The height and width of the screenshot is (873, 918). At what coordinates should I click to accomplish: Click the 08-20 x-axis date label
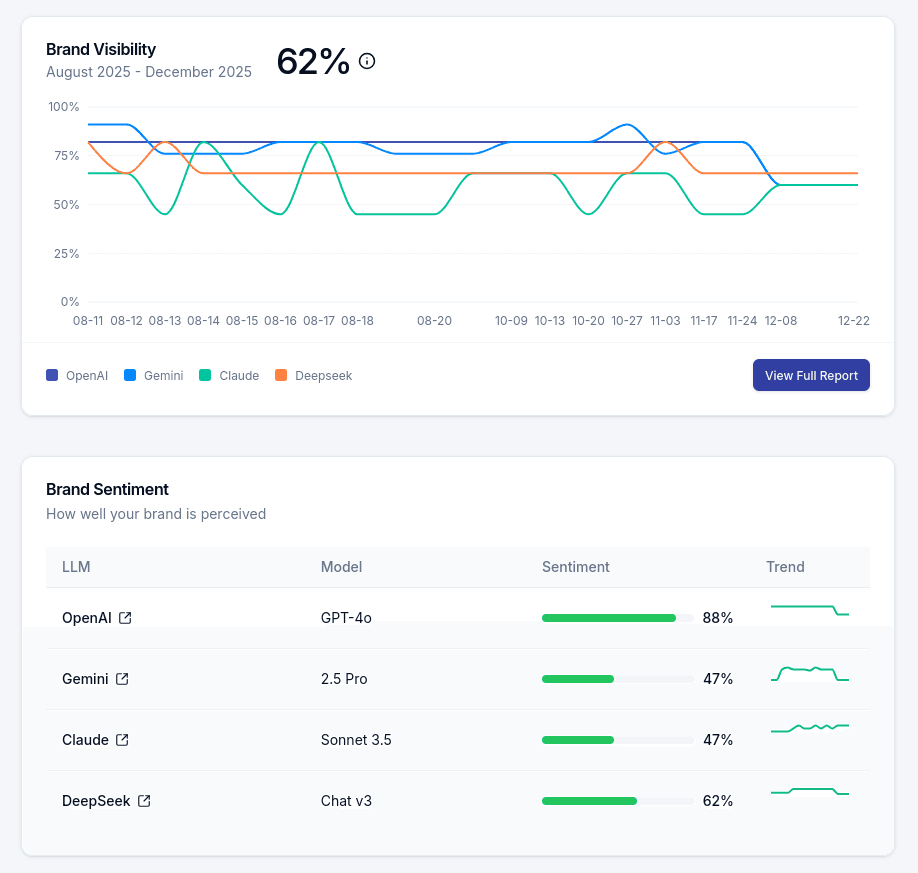[x=434, y=321]
